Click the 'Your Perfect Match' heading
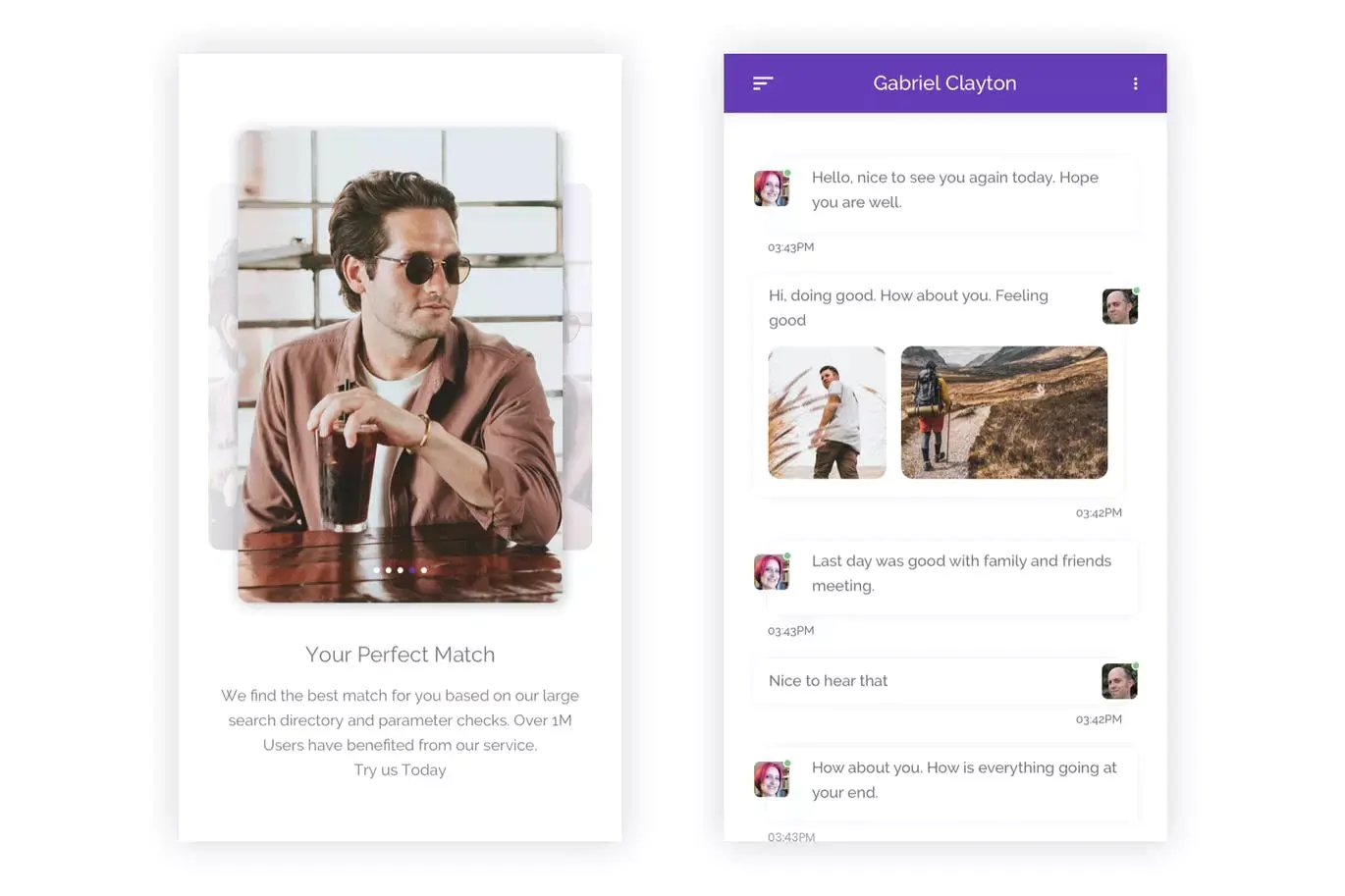The height and width of the screenshot is (896, 1345). [x=400, y=655]
